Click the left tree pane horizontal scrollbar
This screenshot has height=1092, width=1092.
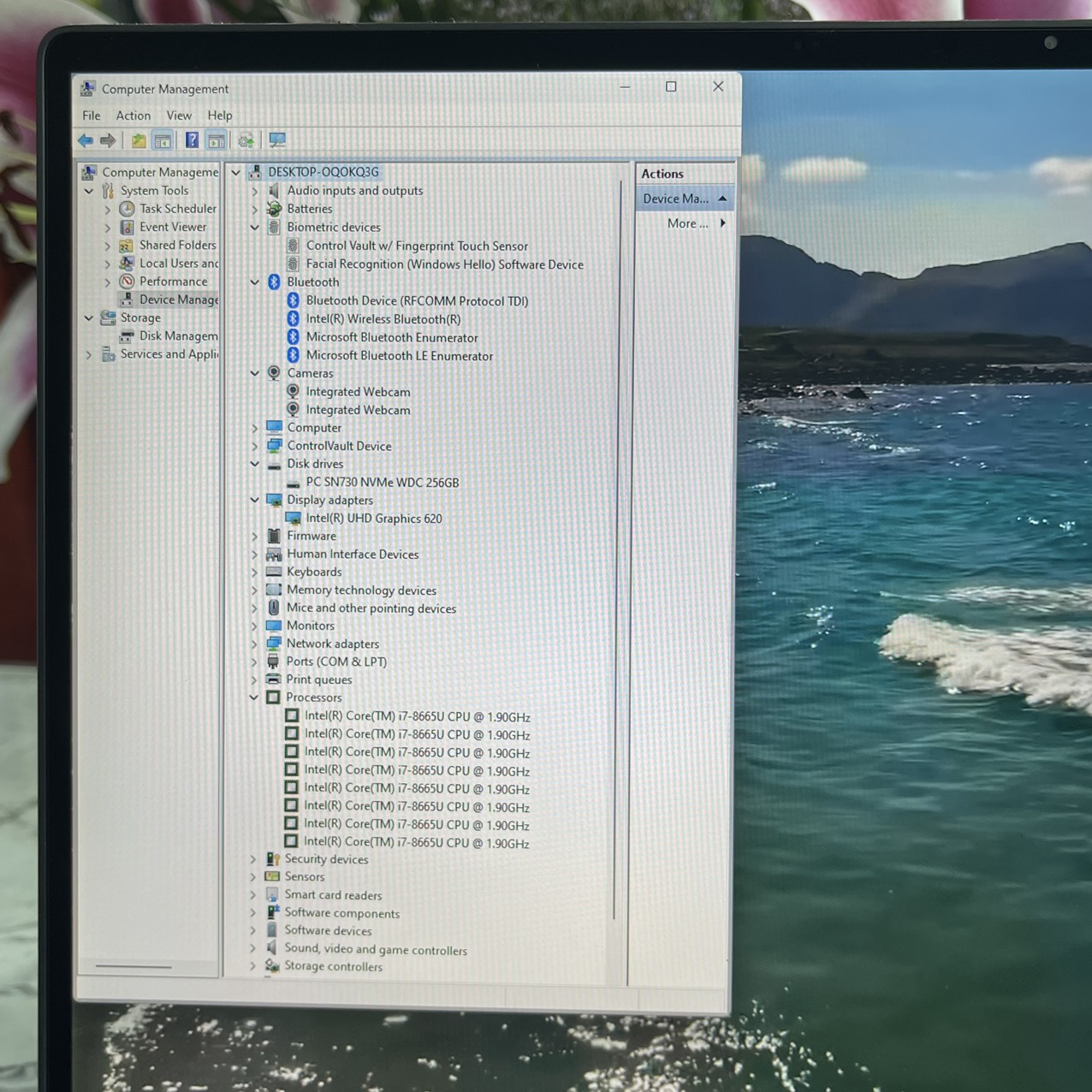[x=134, y=967]
